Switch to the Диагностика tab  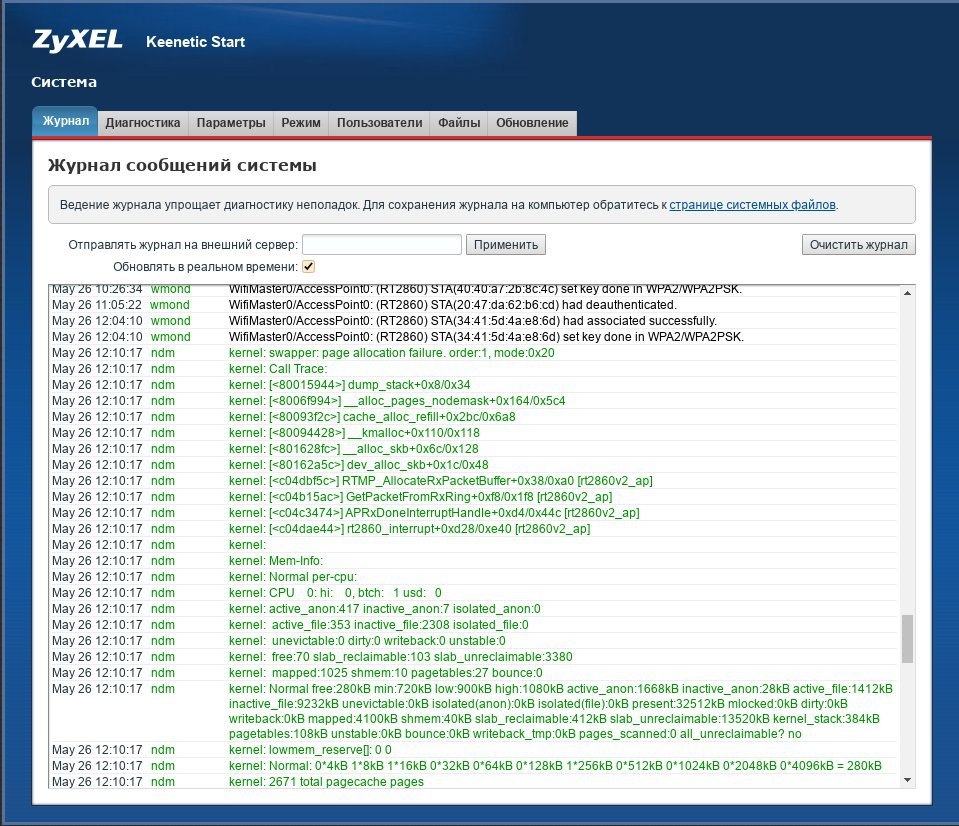pyautogui.click(x=143, y=123)
